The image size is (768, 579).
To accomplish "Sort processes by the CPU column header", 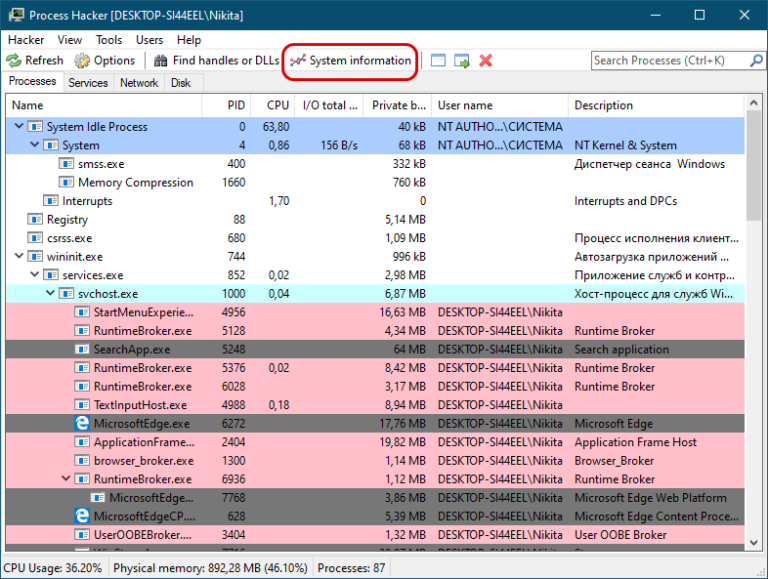I will click(x=277, y=105).
